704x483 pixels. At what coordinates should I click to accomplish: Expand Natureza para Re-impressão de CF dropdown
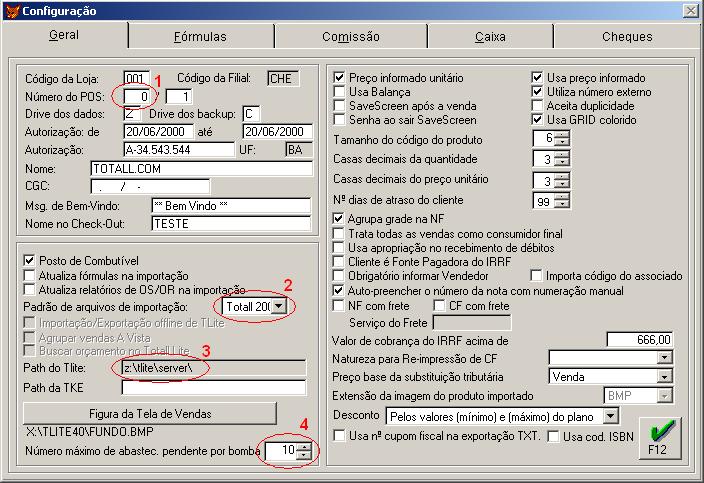point(664,358)
